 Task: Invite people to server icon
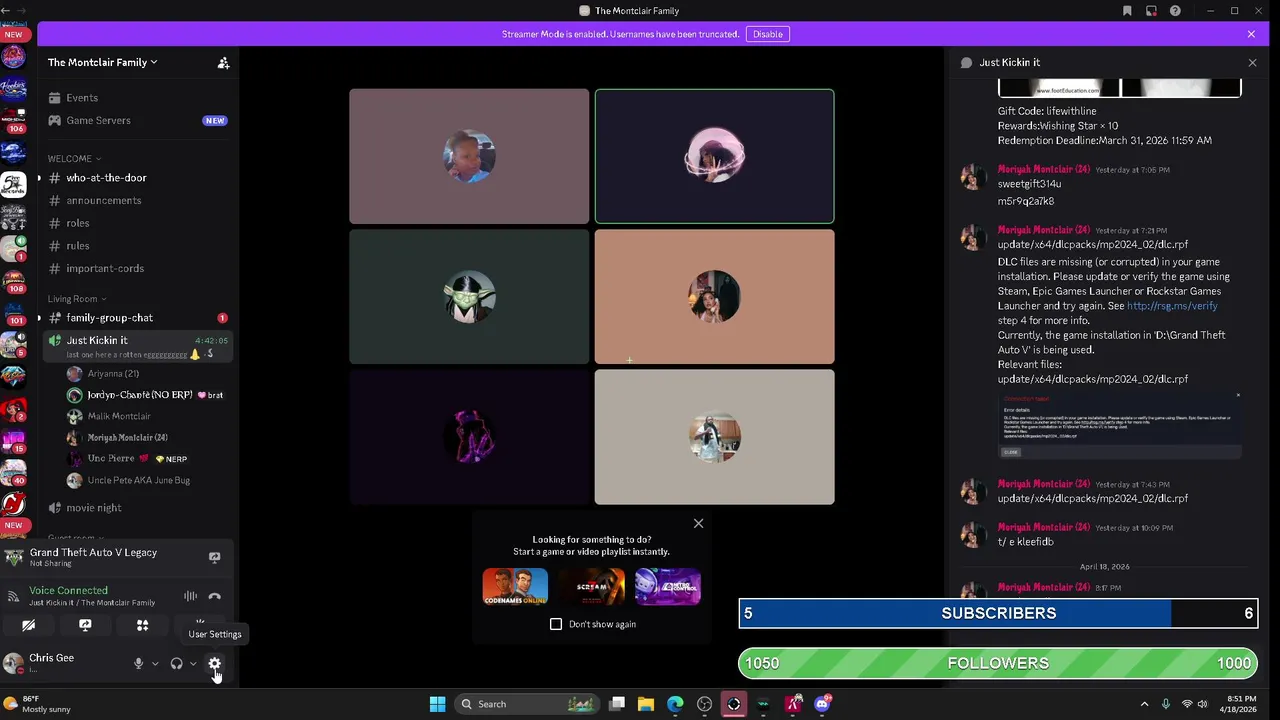[x=223, y=62]
